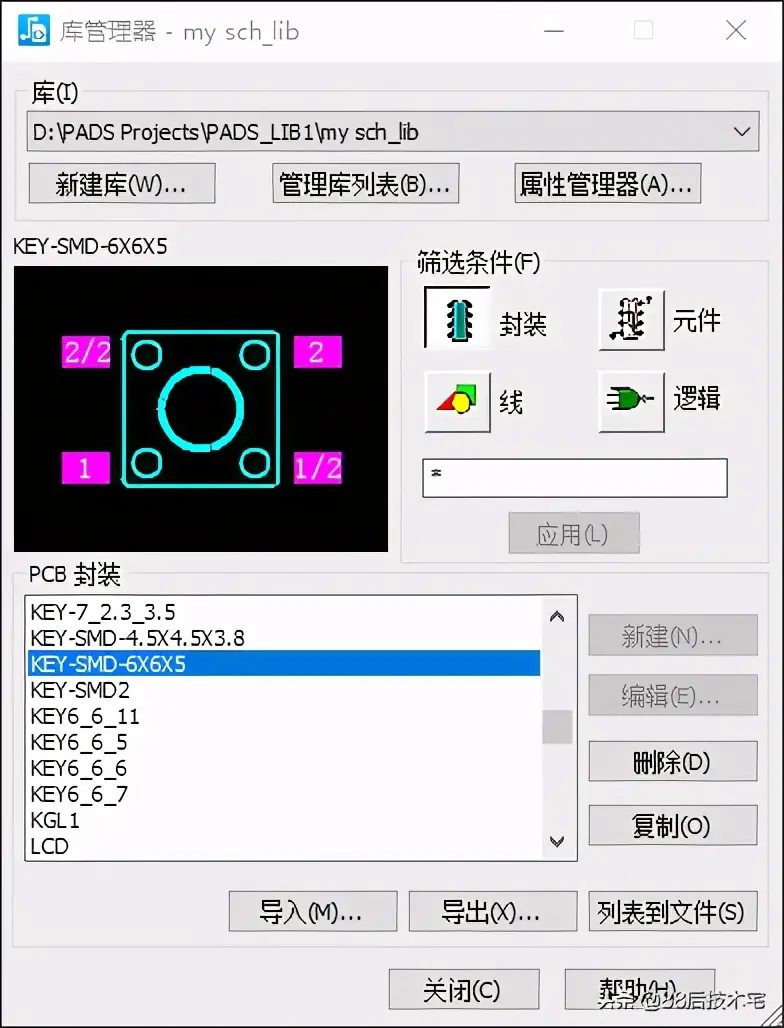Open 管理库列表(B) dialog
This screenshot has height=1028, width=784.
366,184
